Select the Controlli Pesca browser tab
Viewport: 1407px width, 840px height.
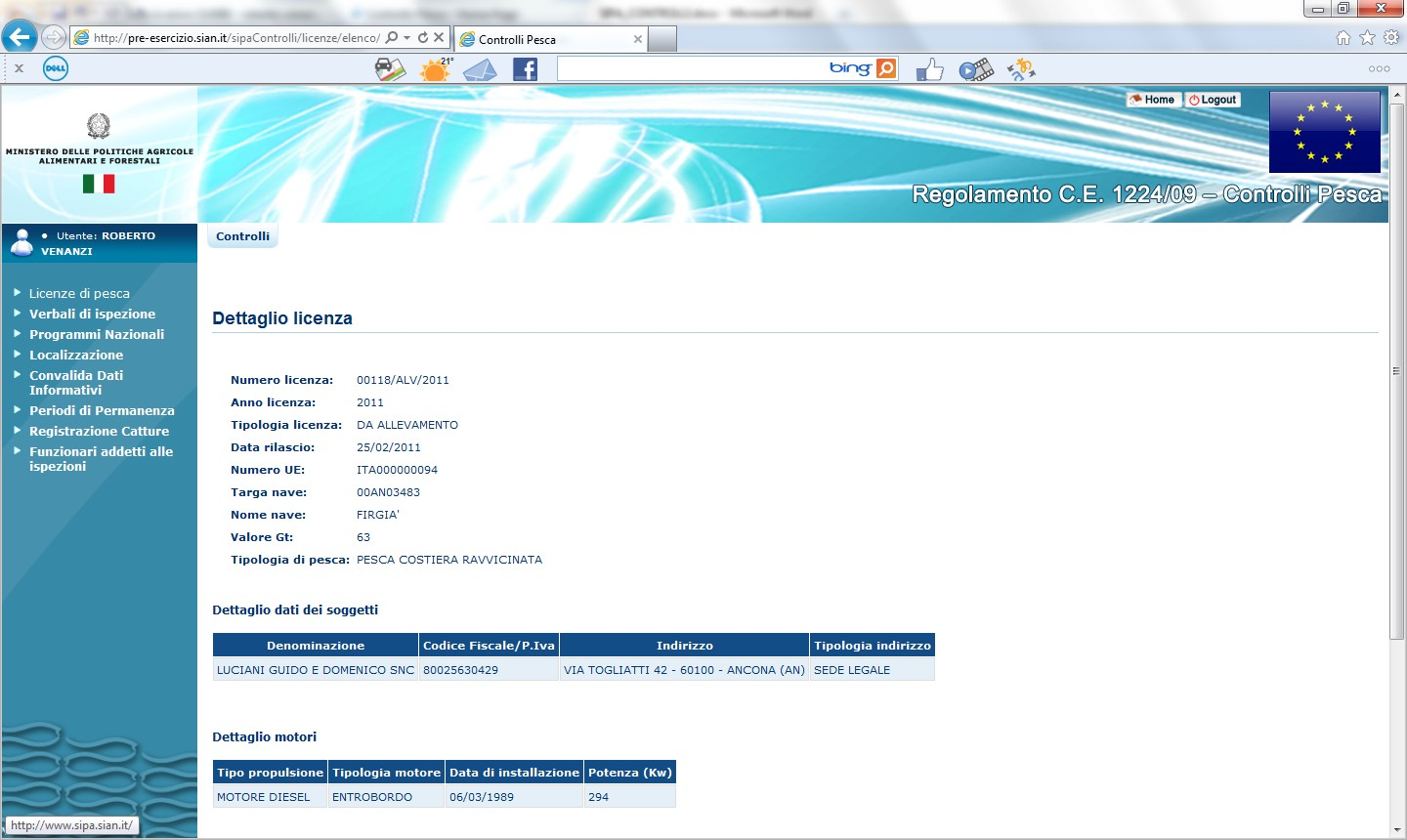[551, 39]
